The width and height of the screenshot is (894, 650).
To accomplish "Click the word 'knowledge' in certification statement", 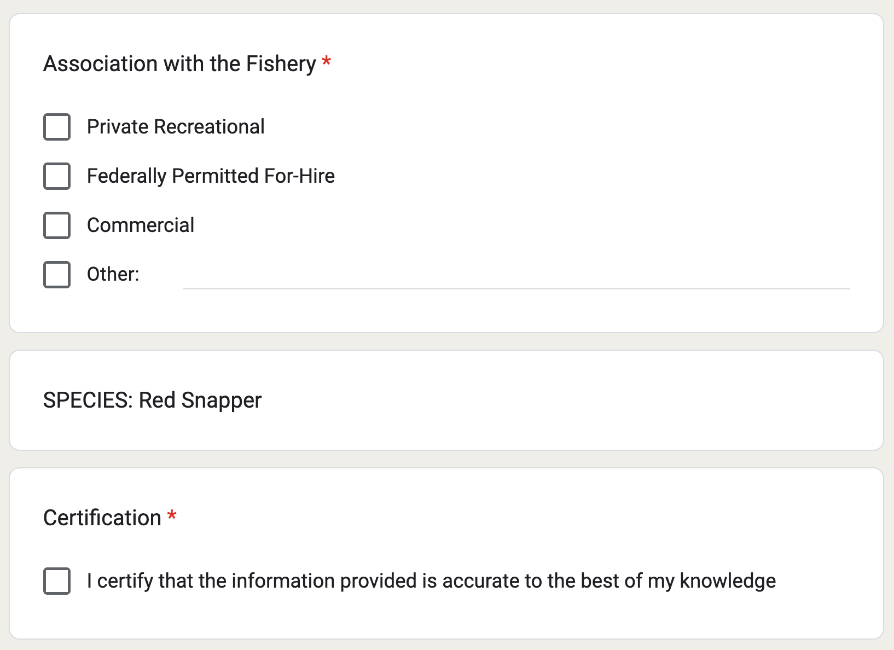I will [727, 581].
